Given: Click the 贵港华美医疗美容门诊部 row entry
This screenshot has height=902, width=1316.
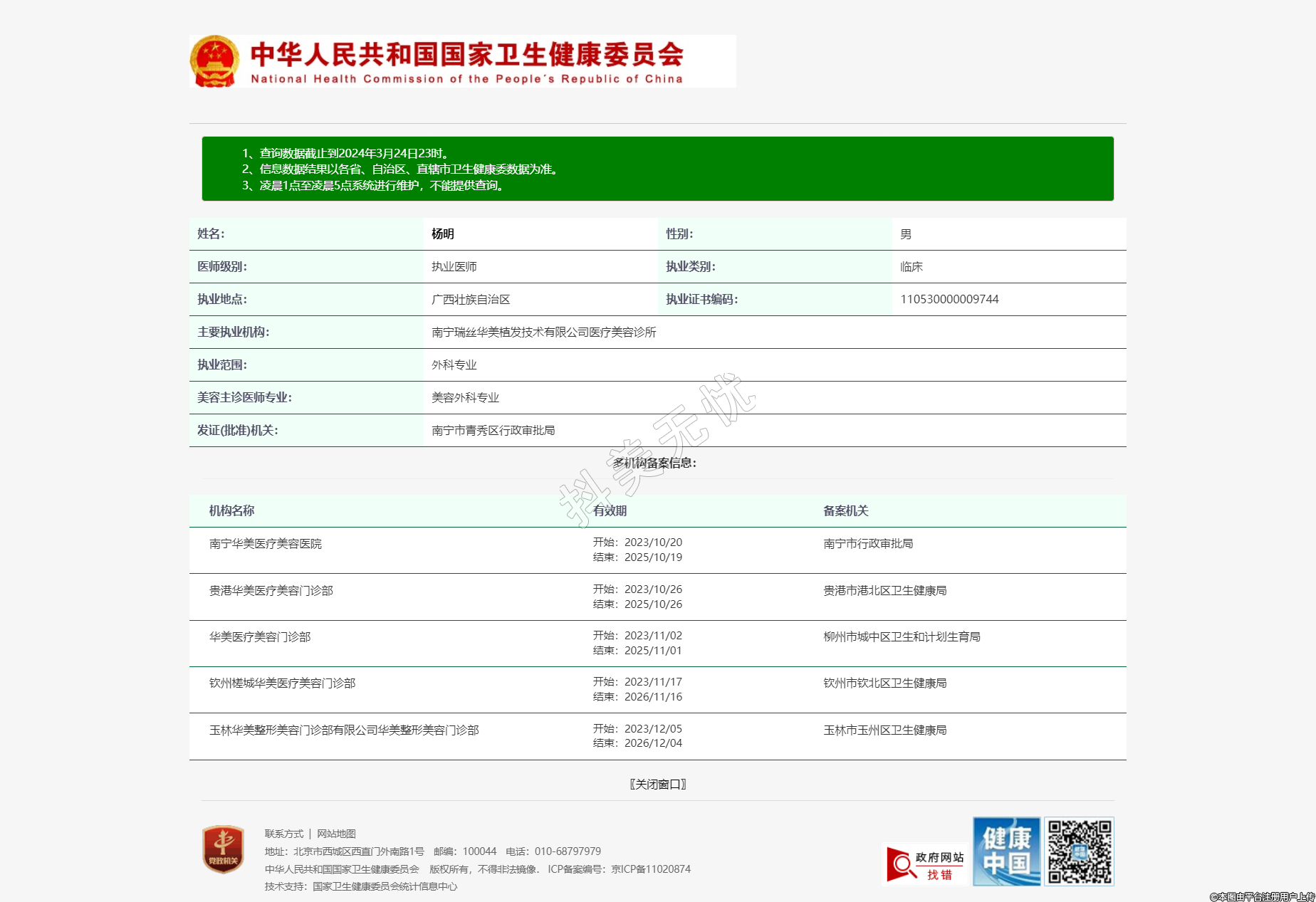Looking at the screenshot, I should coord(271,591).
